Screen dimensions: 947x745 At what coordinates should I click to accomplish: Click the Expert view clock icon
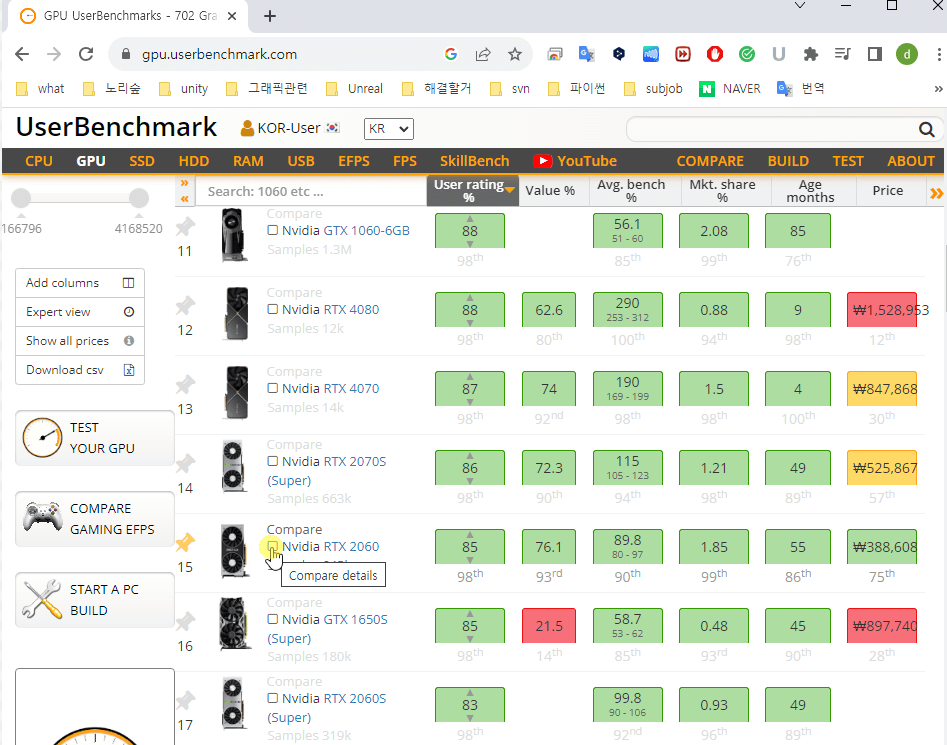point(129,312)
